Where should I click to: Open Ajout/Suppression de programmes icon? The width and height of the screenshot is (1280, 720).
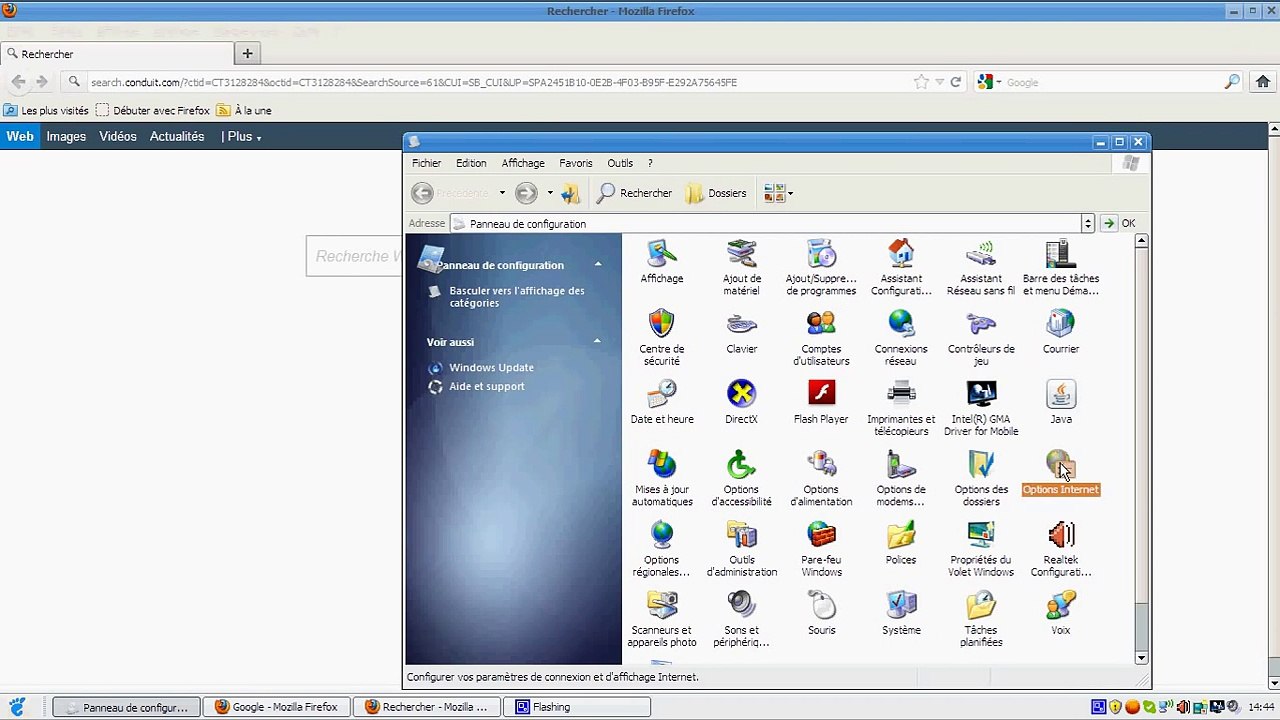[x=821, y=267]
